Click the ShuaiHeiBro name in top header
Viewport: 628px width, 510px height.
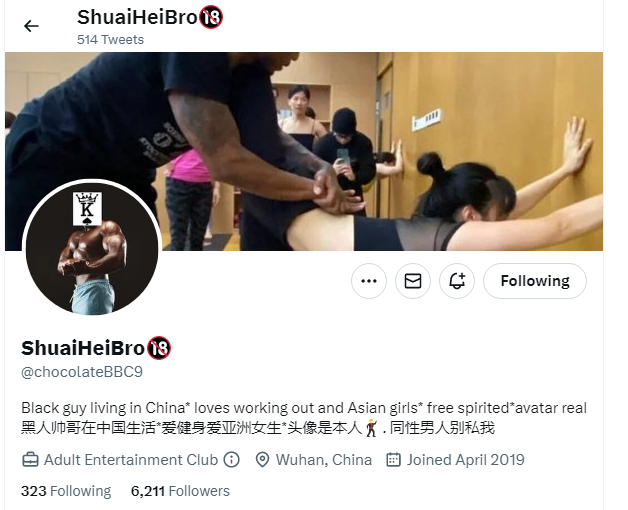pyautogui.click(x=137, y=17)
